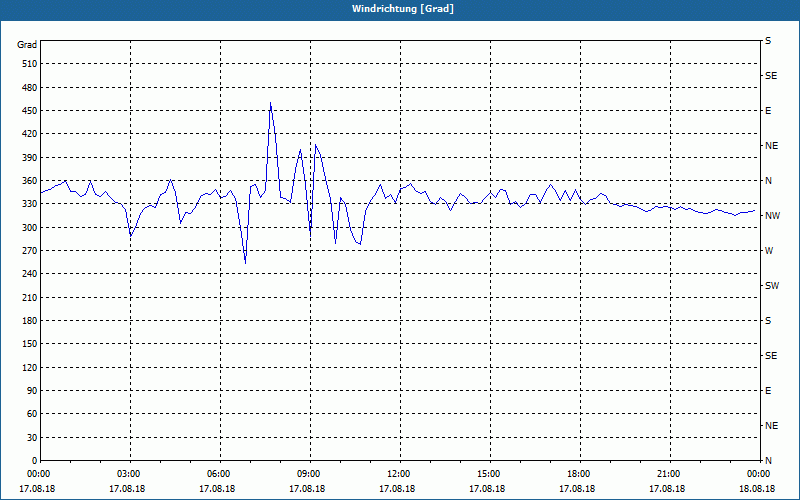Select the W compass label on right axis
The image size is (800, 500).
tap(769, 251)
